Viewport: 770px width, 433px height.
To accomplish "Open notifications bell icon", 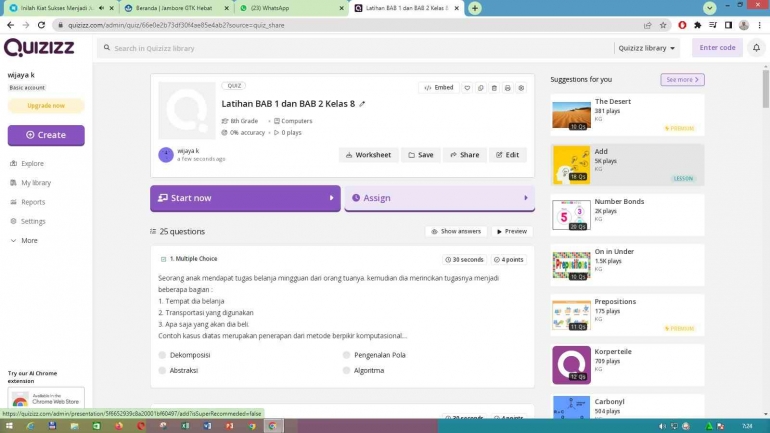I will pos(756,48).
